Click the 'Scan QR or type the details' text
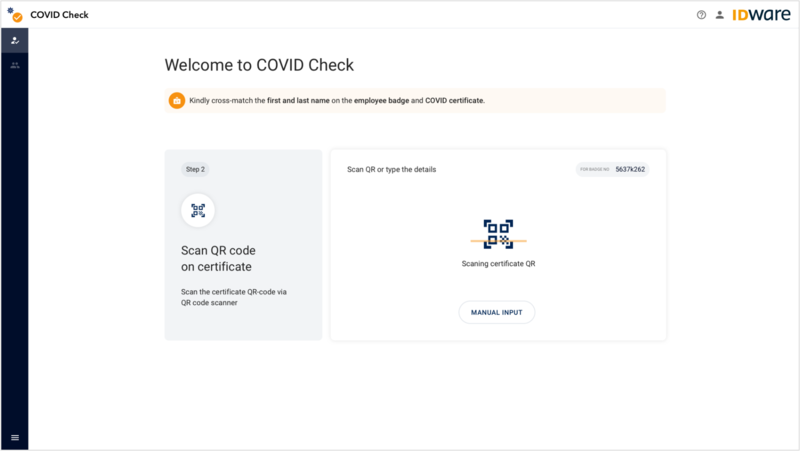 (391, 169)
